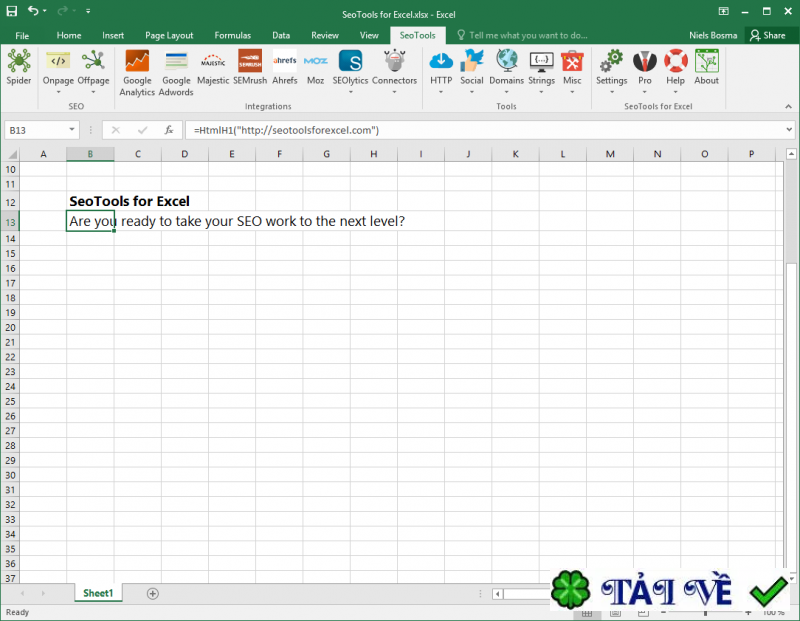This screenshot has width=800, height=621.
Task: Open the Page Layout tab
Action: pos(168,34)
